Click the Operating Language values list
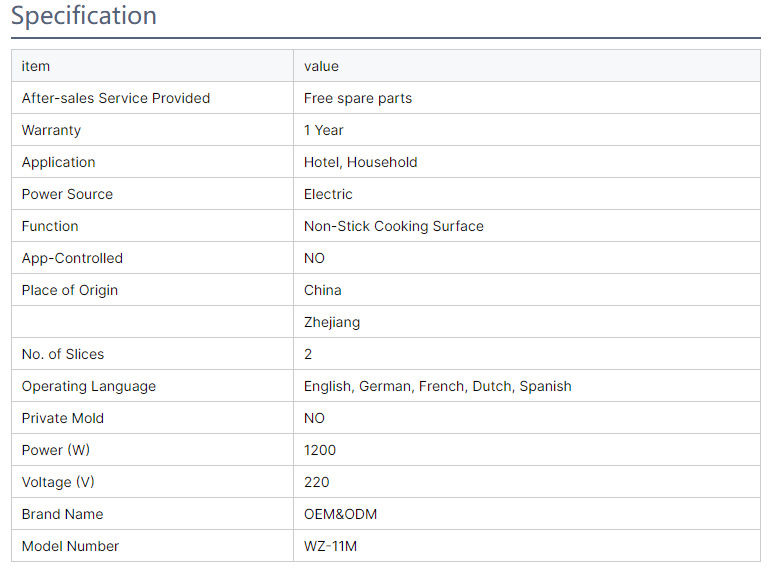The width and height of the screenshot is (769, 570). click(437, 386)
